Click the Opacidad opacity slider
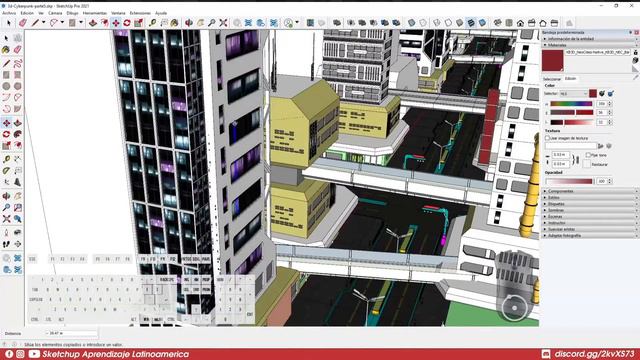Image resolution: width=640 pixels, height=360 pixels. click(x=569, y=181)
